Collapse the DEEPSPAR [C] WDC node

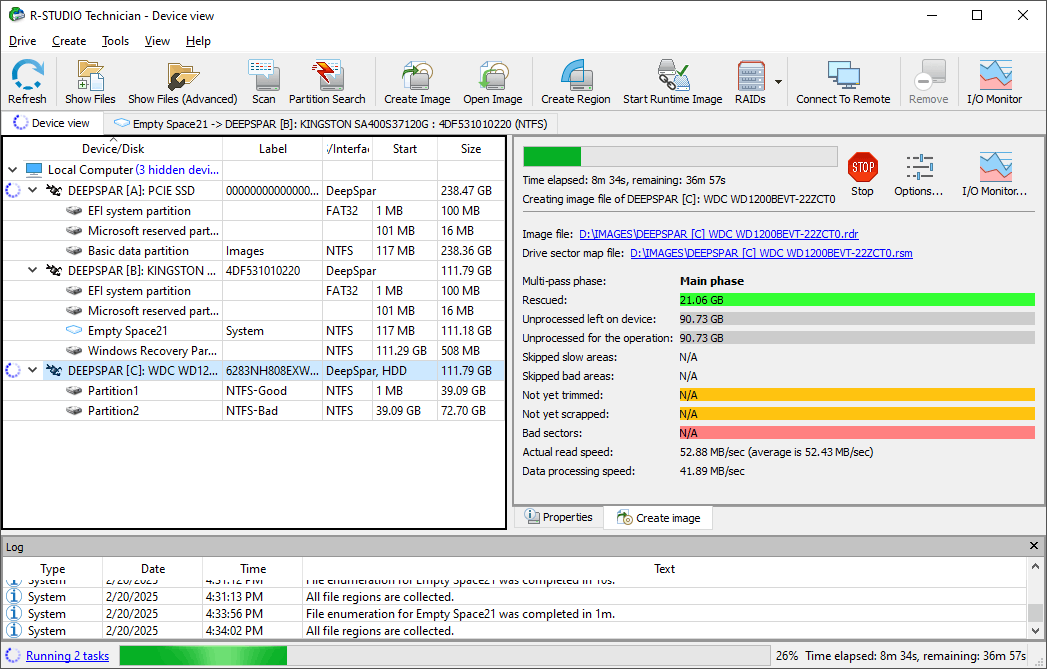click(32, 371)
